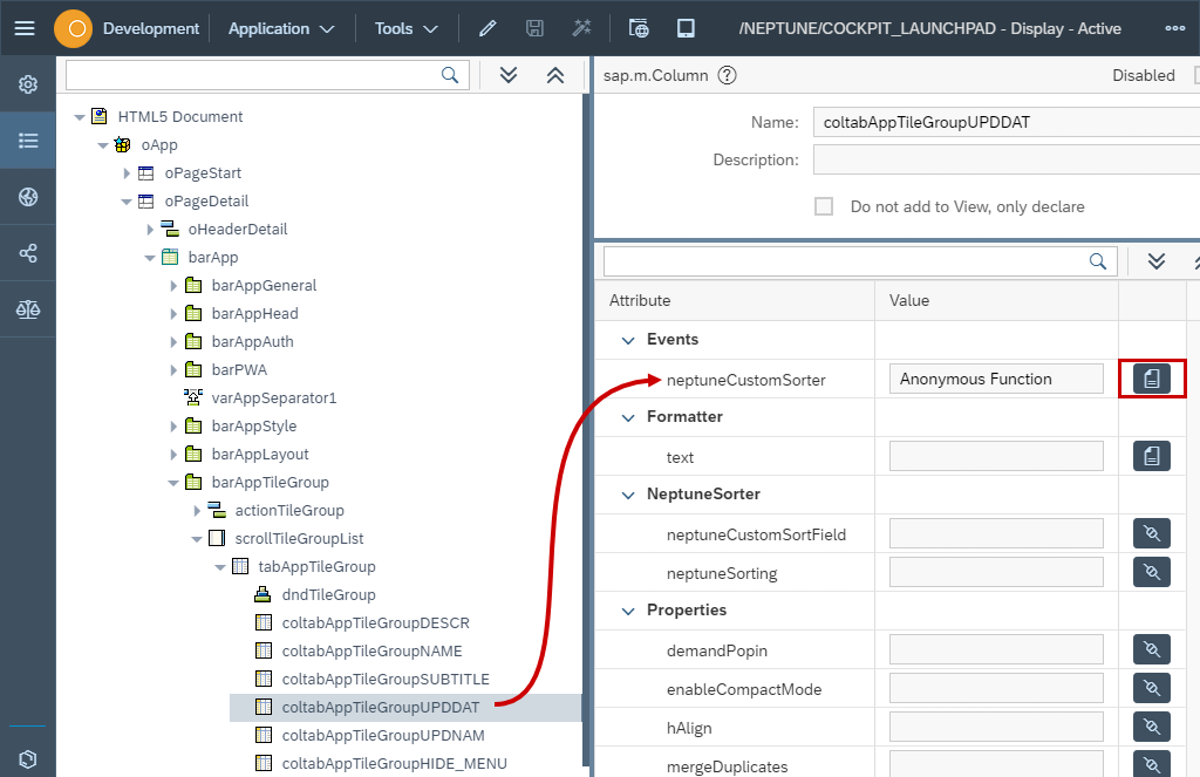The height and width of the screenshot is (777, 1200).
Task: Click the balance scale icon in sidebar
Action: tap(28, 309)
